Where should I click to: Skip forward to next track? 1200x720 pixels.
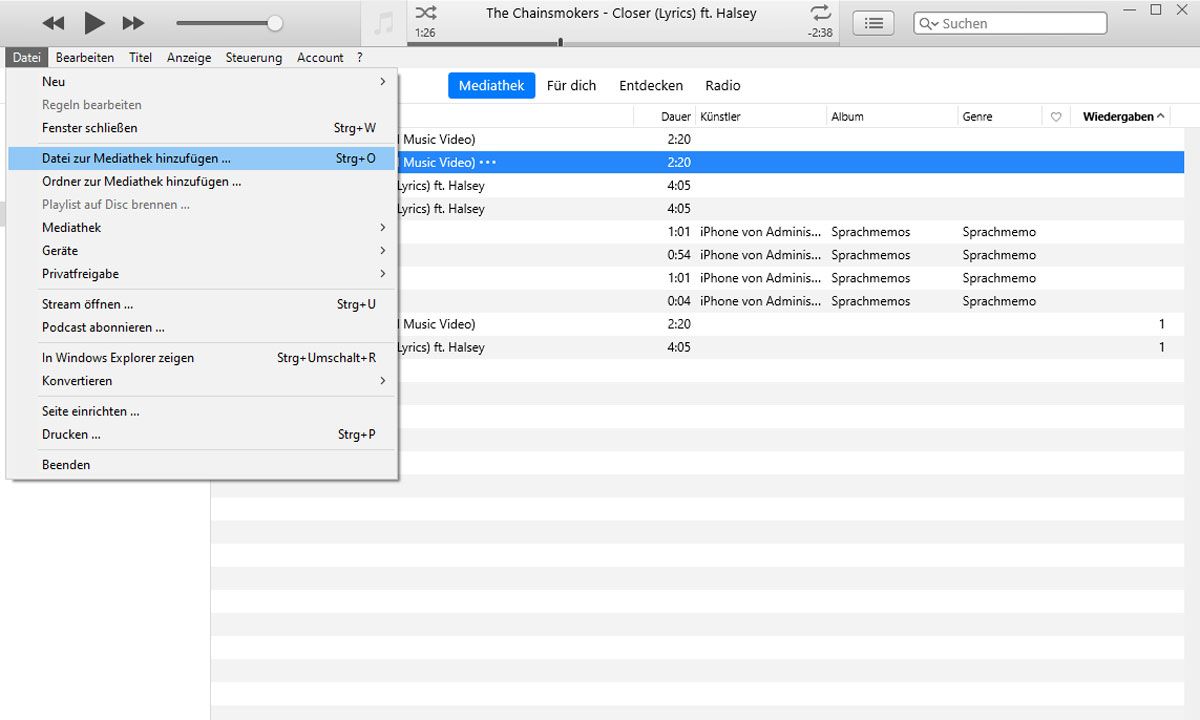(x=133, y=23)
